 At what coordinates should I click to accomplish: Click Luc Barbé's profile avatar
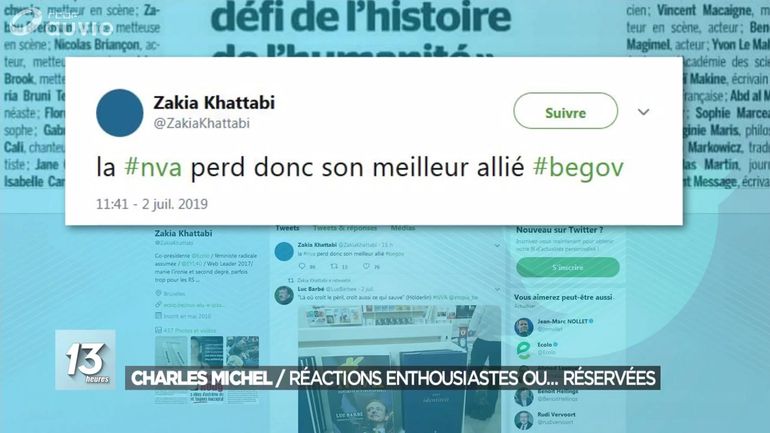(284, 296)
